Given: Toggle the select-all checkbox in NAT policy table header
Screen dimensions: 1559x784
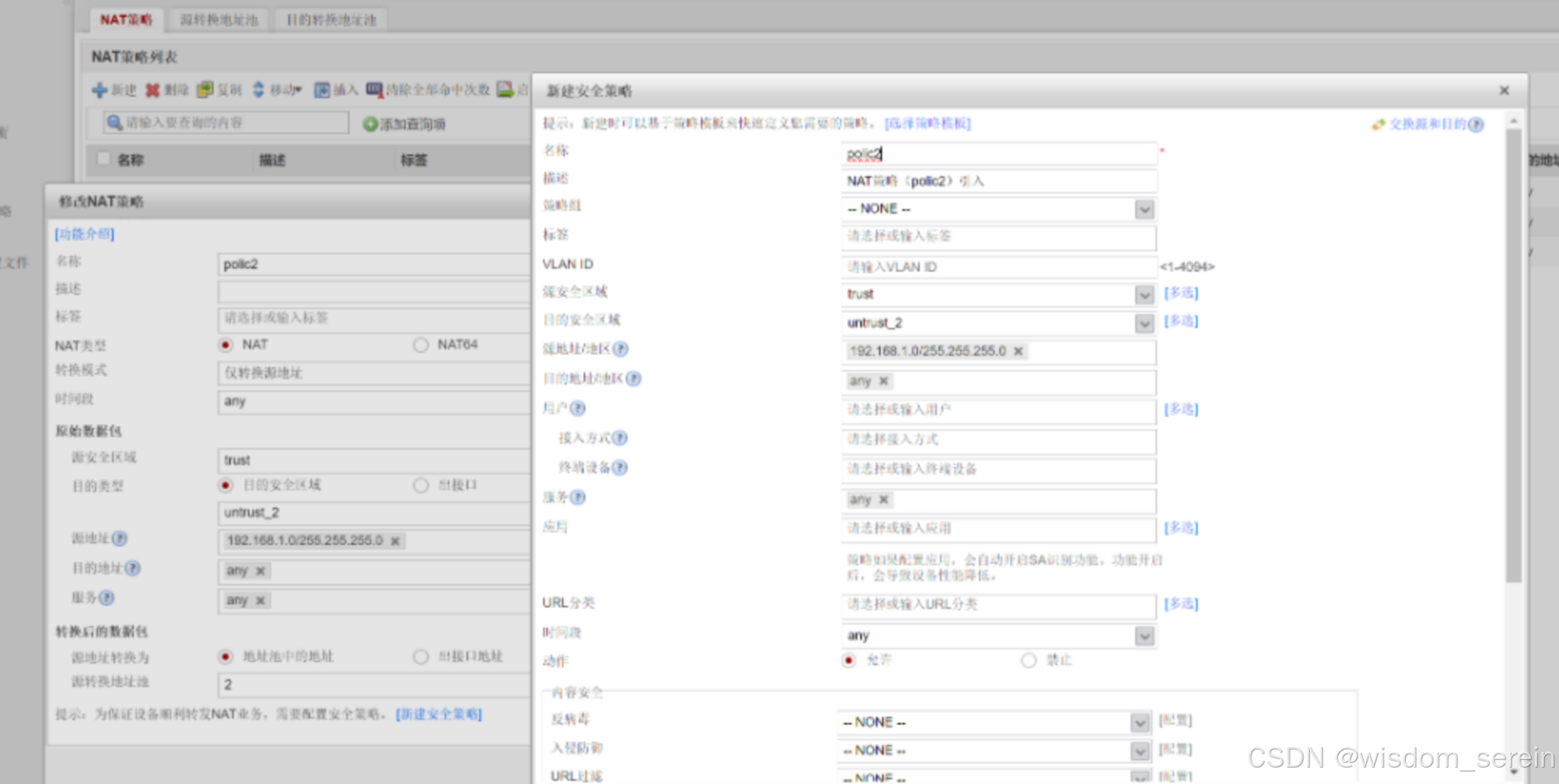Looking at the screenshot, I should tap(103, 159).
